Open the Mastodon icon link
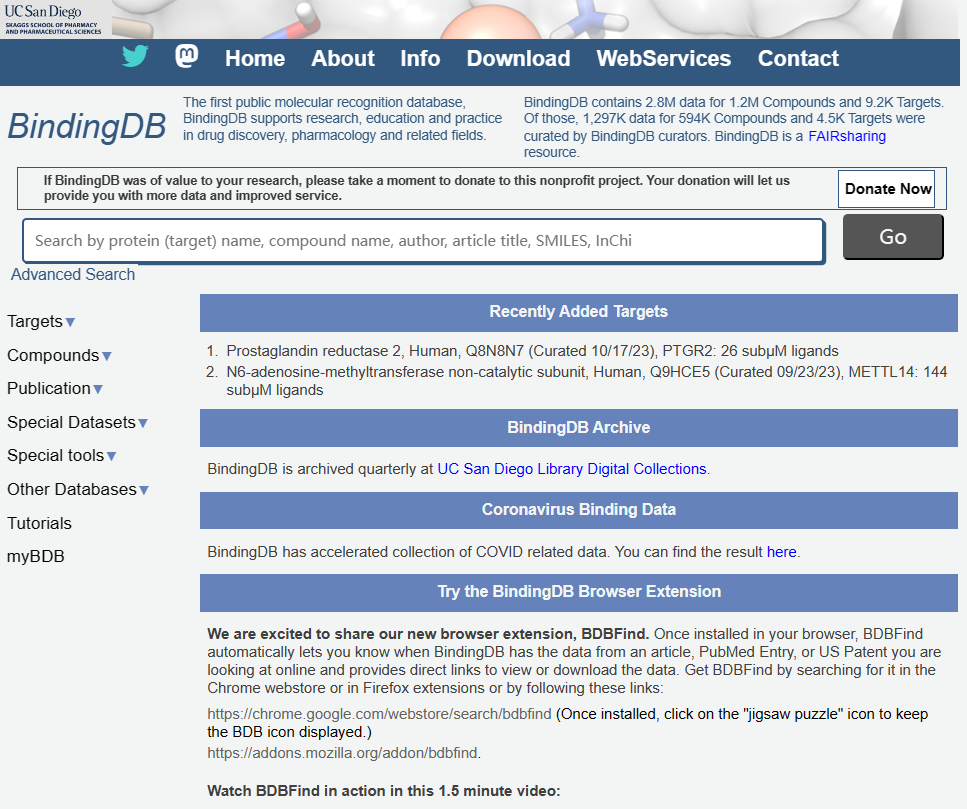The width and height of the screenshot is (967, 809). [x=187, y=57]
